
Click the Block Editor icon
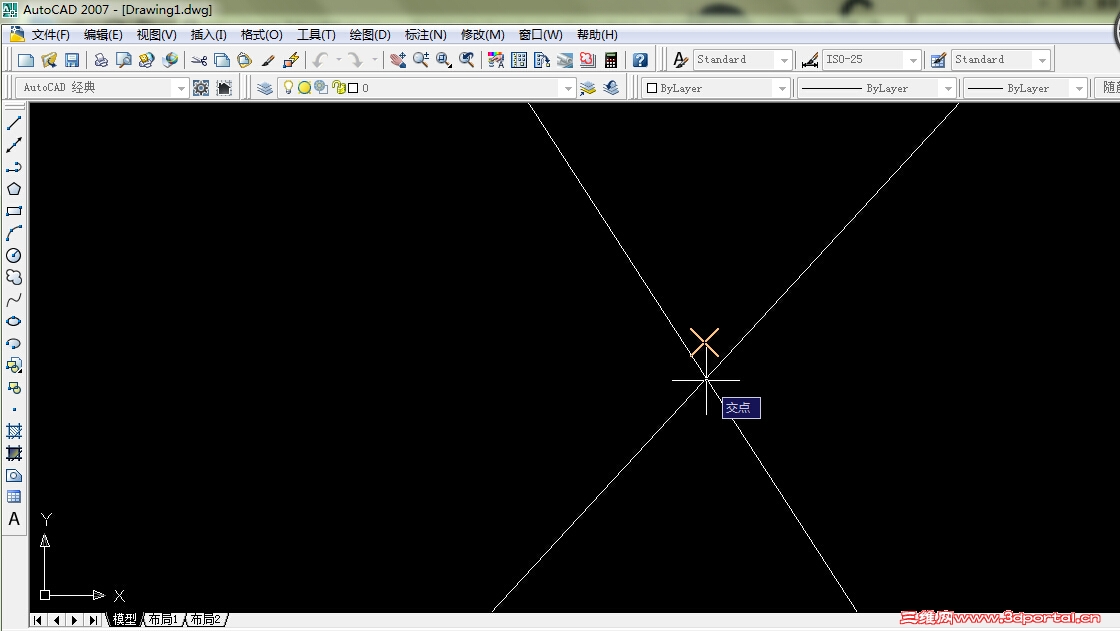pyautogui.click(x=291, y=60)
